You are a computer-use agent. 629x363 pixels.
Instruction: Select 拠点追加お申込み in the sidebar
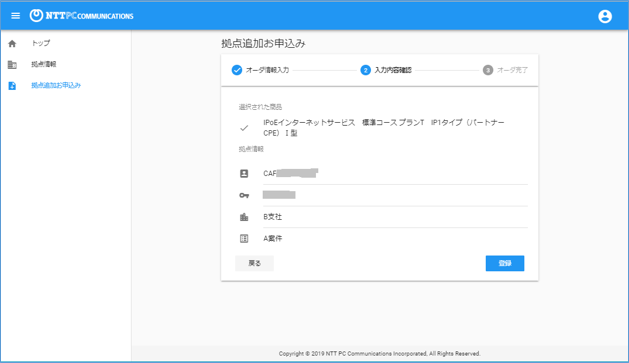56,85
